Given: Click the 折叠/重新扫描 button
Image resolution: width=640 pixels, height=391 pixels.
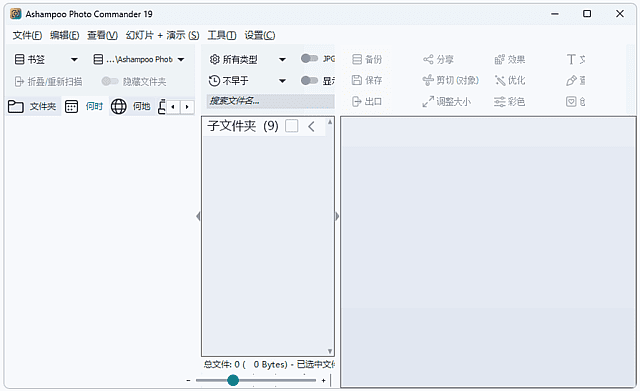Looking at the screenshot, I should click(x=48, y=82).
